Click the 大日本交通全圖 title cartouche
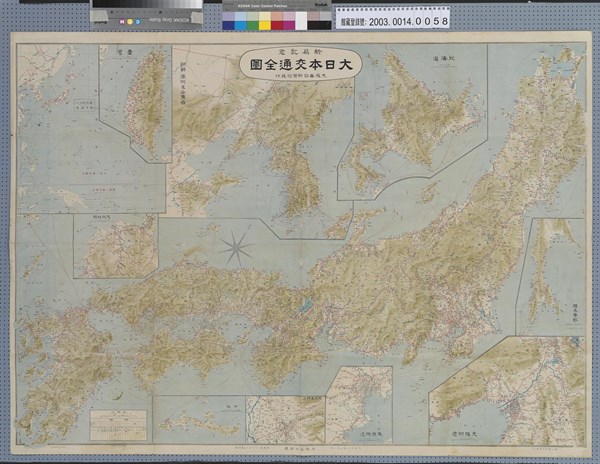Screen dimensions: 600x464 [300, 66]
